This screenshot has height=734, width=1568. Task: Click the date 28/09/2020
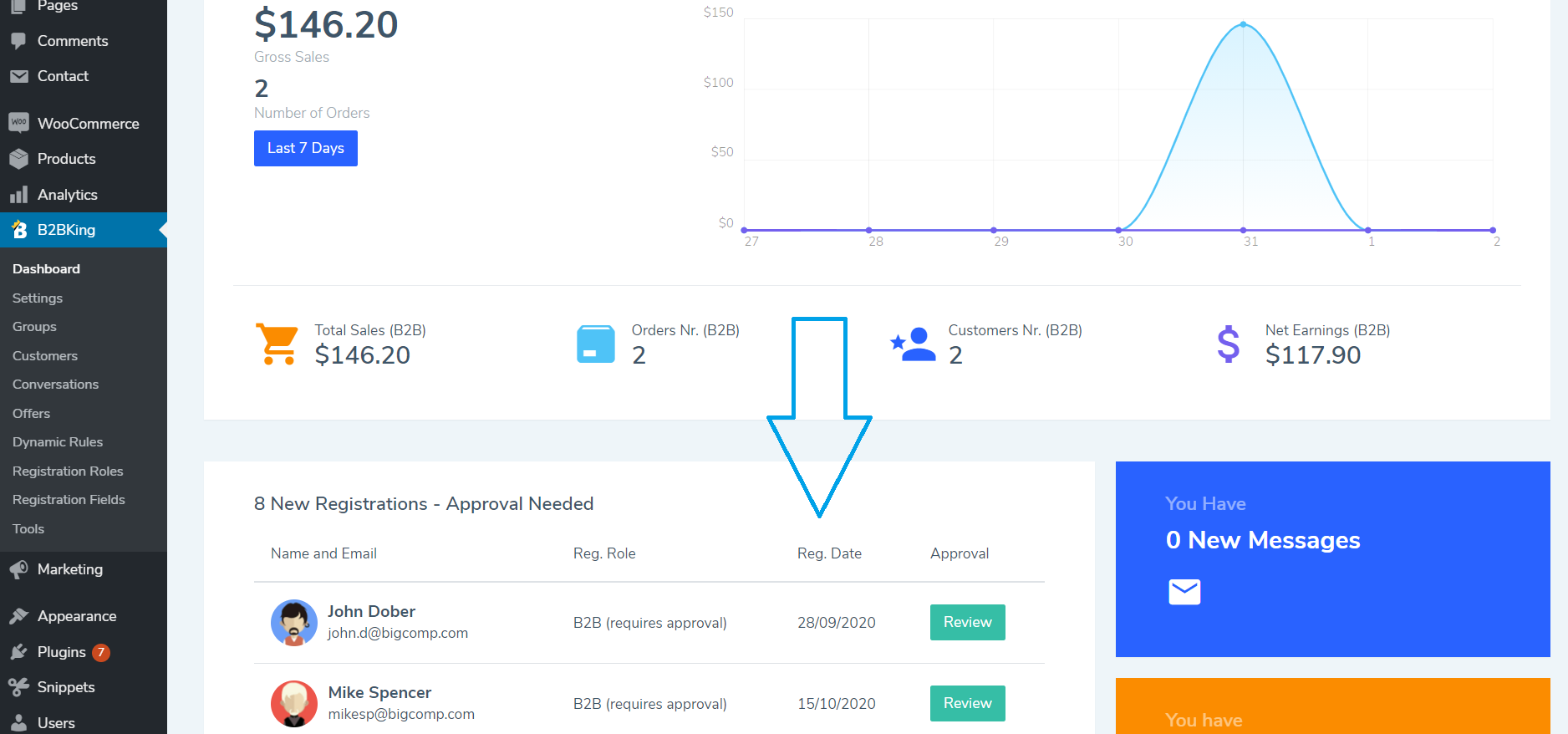tap(837, 623)
